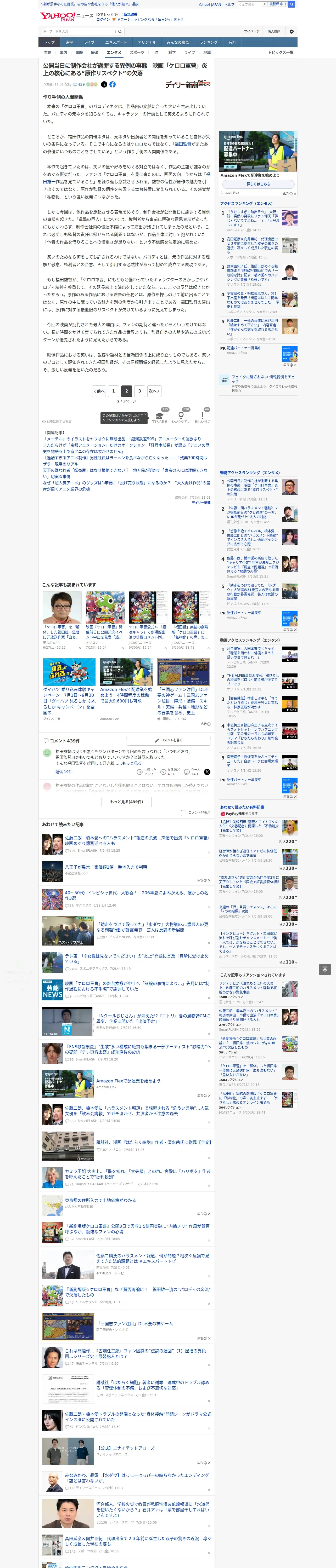Select the 科学 category

pos(172,52)
